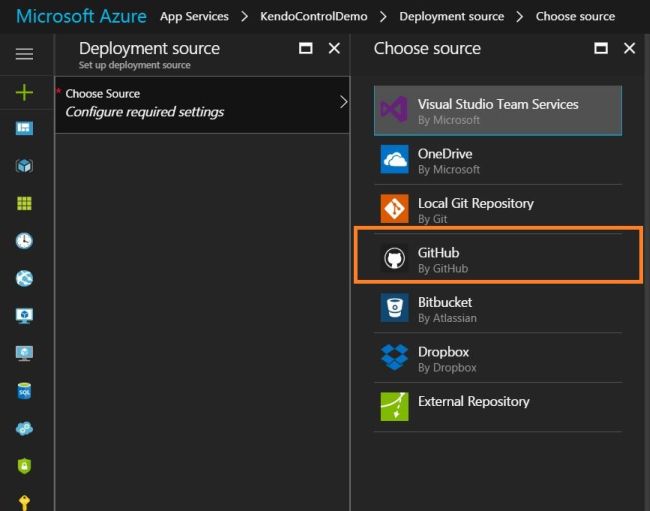Select Visual Studio Team Services source
The image size is (650, 511).
click(497, 111)
